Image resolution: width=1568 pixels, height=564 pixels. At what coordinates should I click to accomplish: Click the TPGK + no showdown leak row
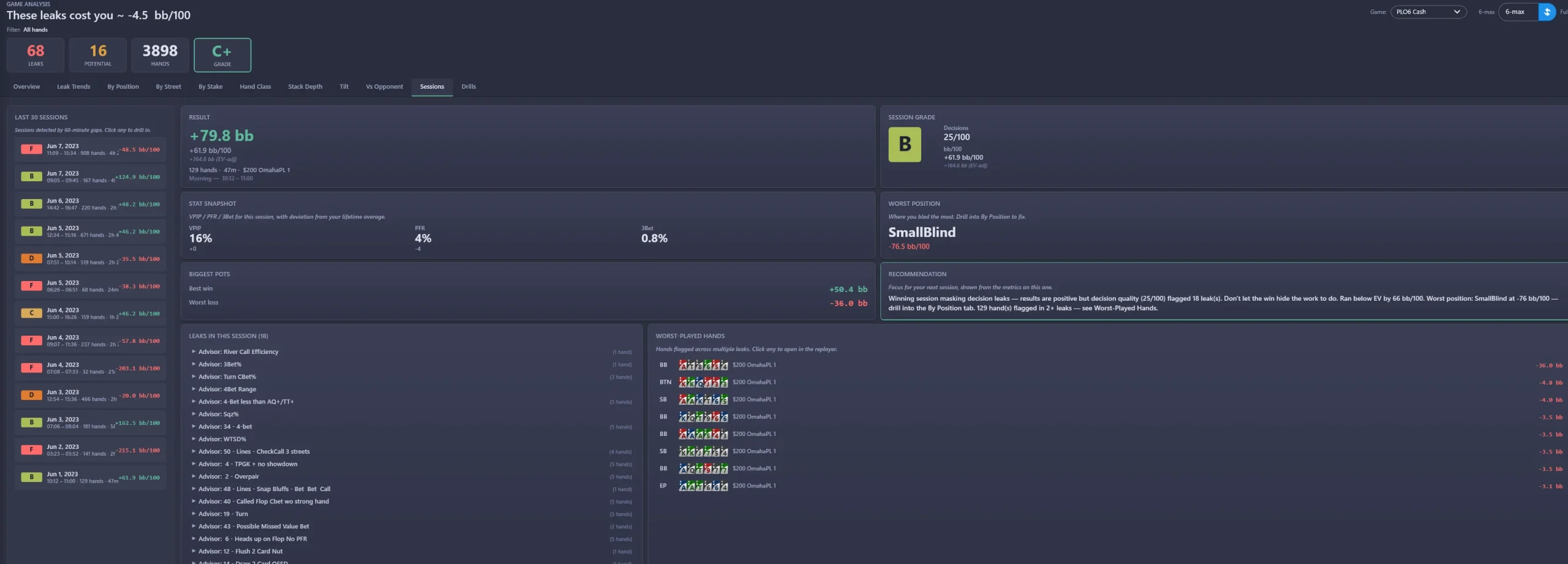click(x=412, y=464)
